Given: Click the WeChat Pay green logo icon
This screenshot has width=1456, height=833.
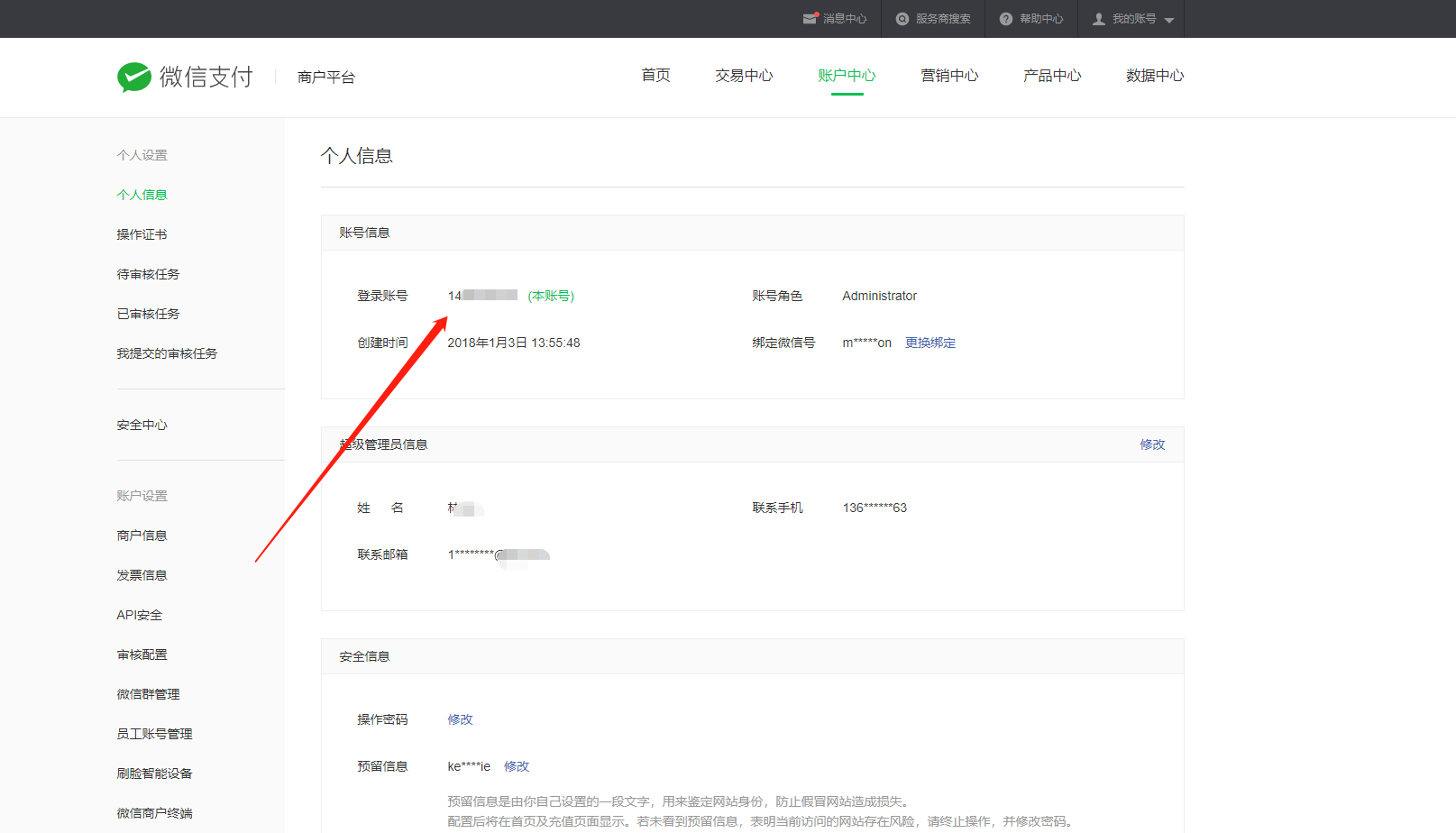Looking at the screenshot, I should click(x=134, y=78).
